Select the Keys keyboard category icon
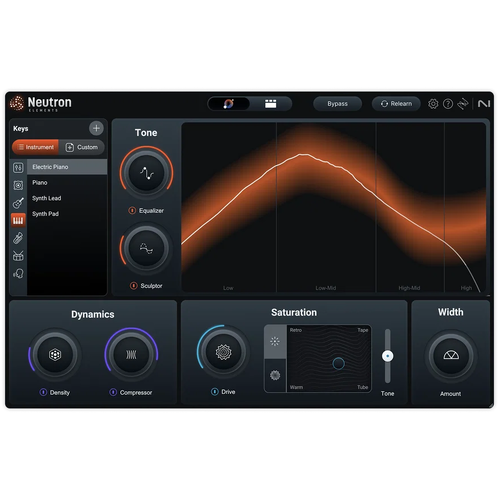 point(18,220)
